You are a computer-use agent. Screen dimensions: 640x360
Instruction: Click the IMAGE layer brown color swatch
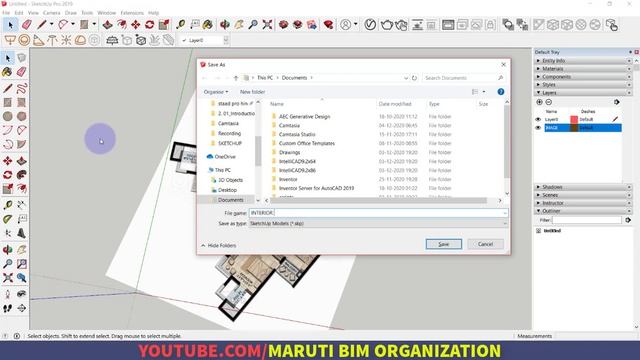click(x=574, y=128)
